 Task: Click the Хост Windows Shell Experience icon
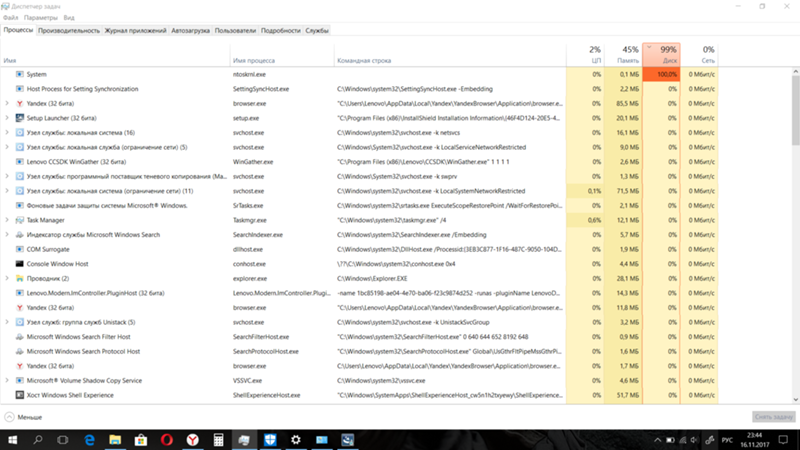(19, 395)
